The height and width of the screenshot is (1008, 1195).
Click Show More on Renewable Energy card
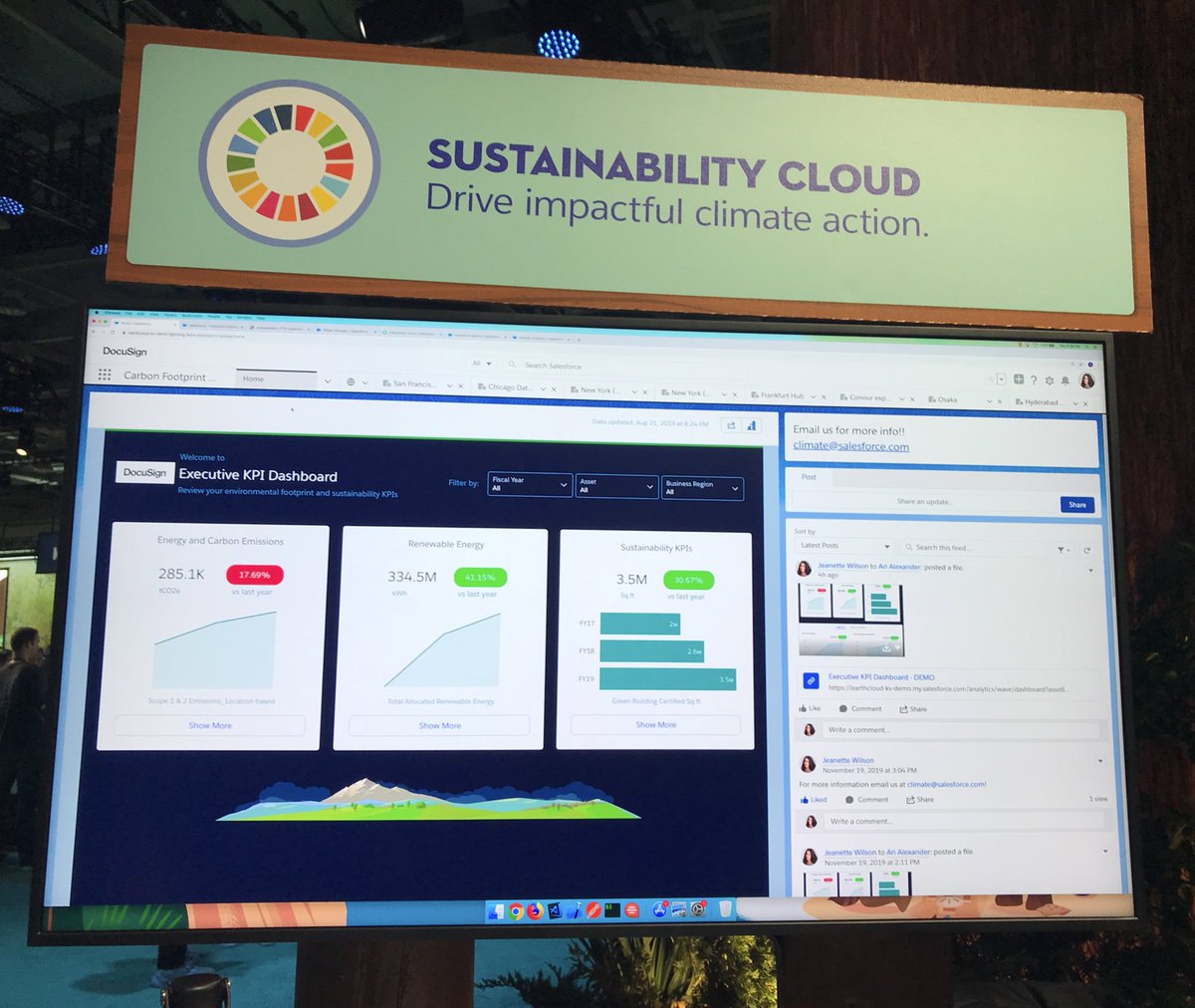[439, 725]
